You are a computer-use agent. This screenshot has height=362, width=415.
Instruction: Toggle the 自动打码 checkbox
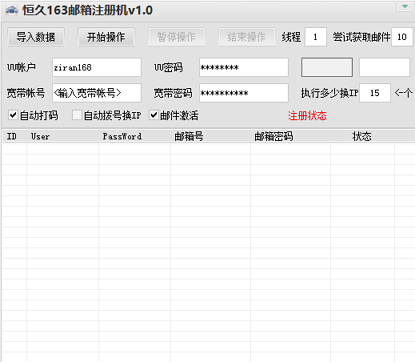(x=13, y=115)
